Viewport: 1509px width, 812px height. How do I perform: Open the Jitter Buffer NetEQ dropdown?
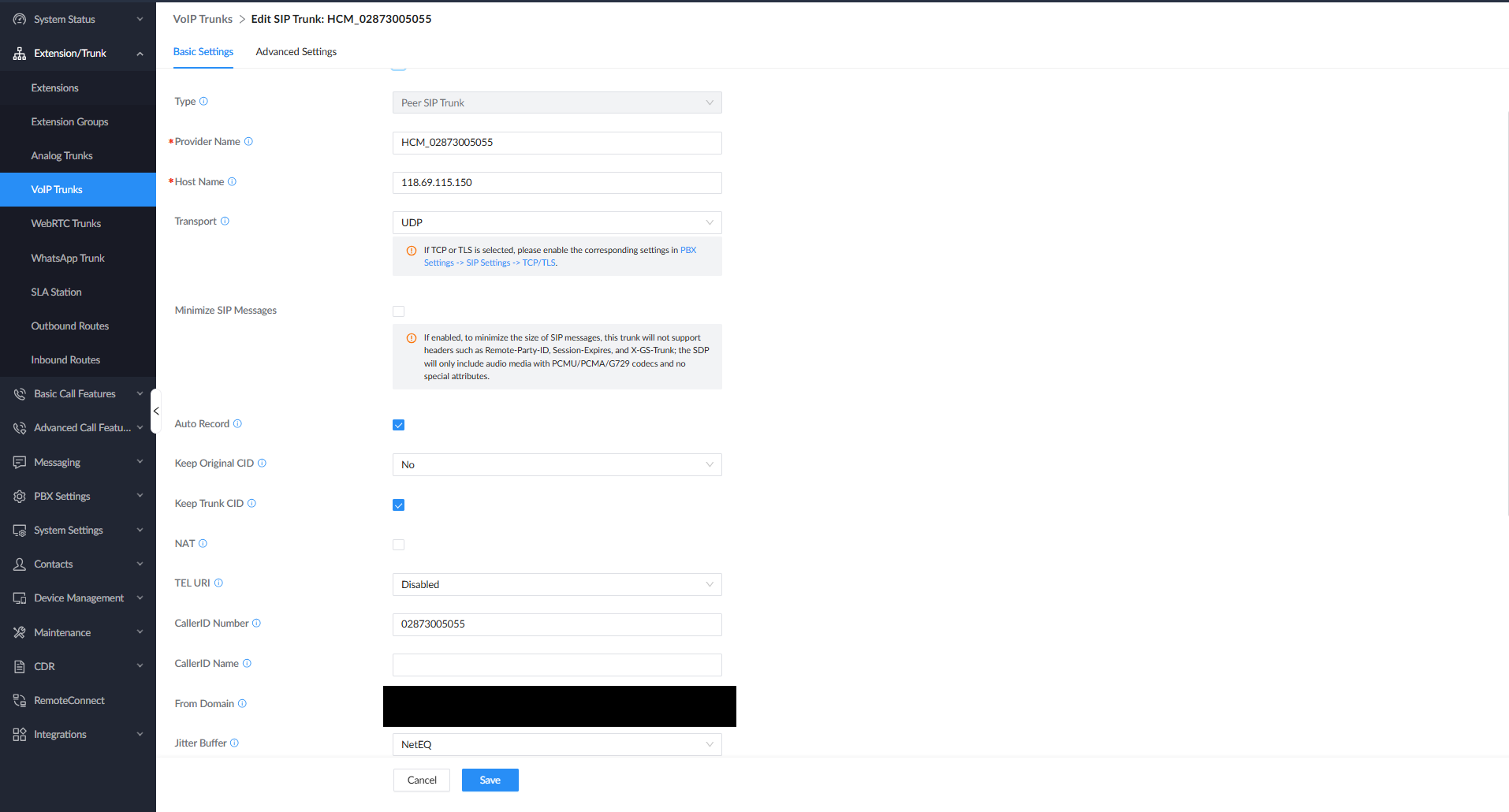pyautogui.click(x=557, y=744)
